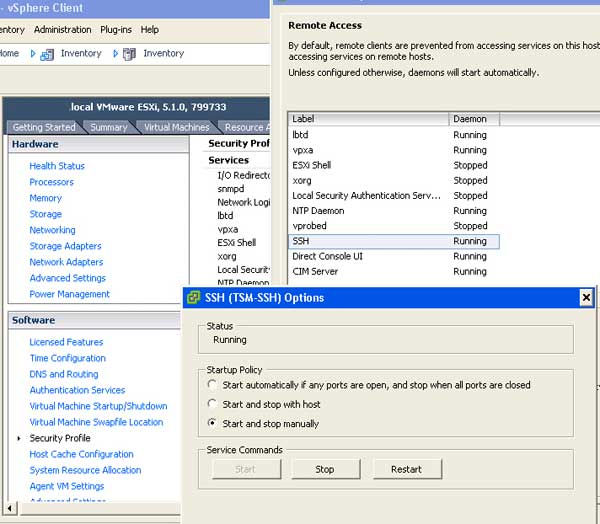Image resolution: width=600 pixels, height=524 pixels.
Task: Select Start automatically if any ports open
Action: click(212, 384)
